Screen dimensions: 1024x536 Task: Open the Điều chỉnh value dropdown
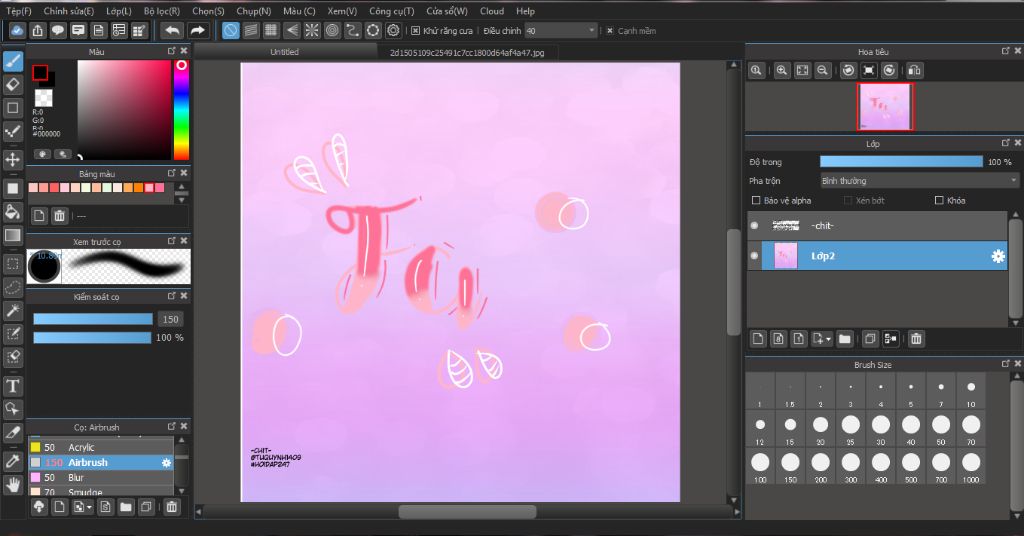[x=562, y=31]
